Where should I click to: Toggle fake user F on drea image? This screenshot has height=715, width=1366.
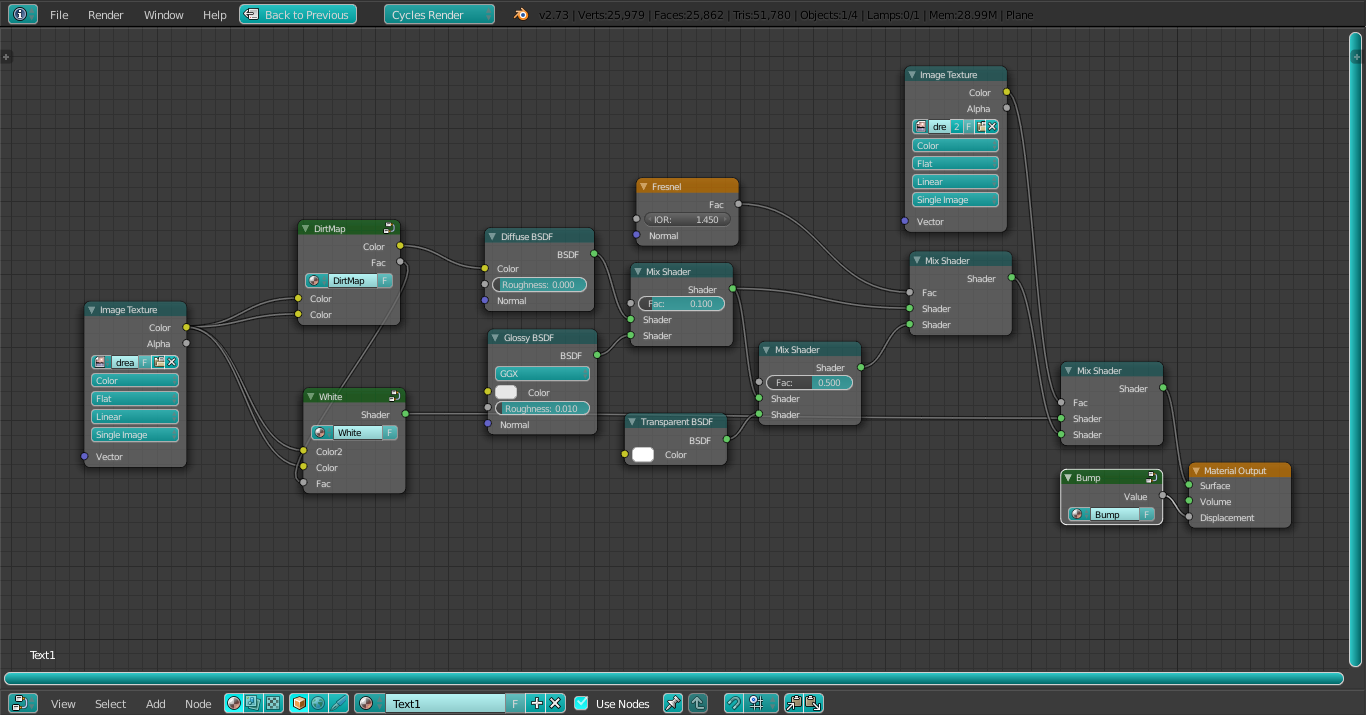145,362
